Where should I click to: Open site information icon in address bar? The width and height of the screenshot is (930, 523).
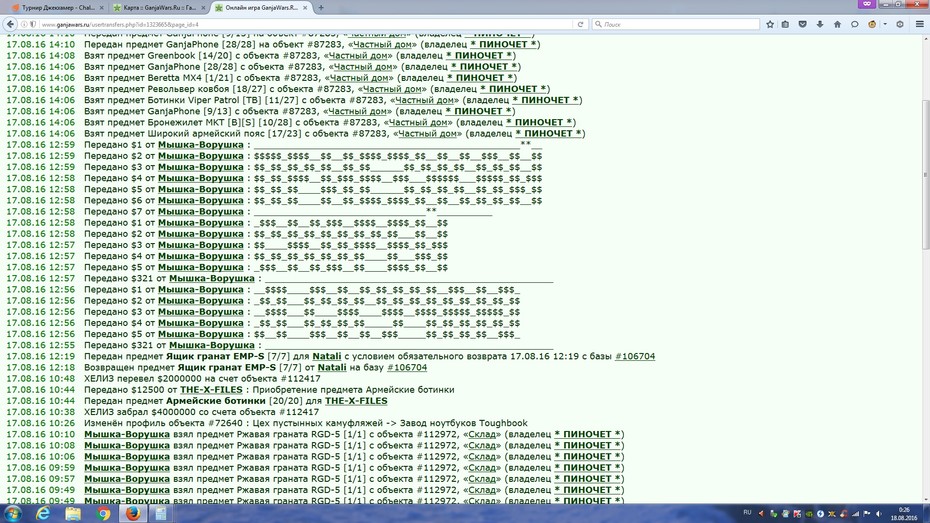[24, 24]
